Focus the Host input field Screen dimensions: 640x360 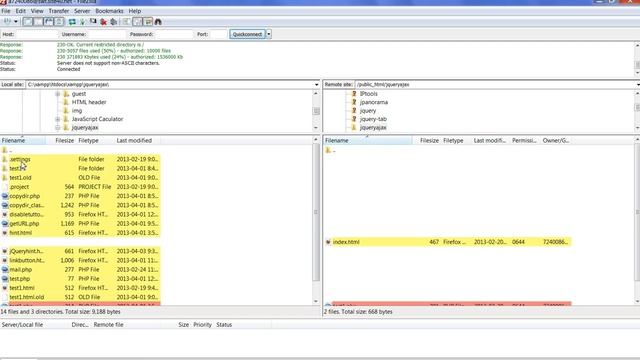37,34
